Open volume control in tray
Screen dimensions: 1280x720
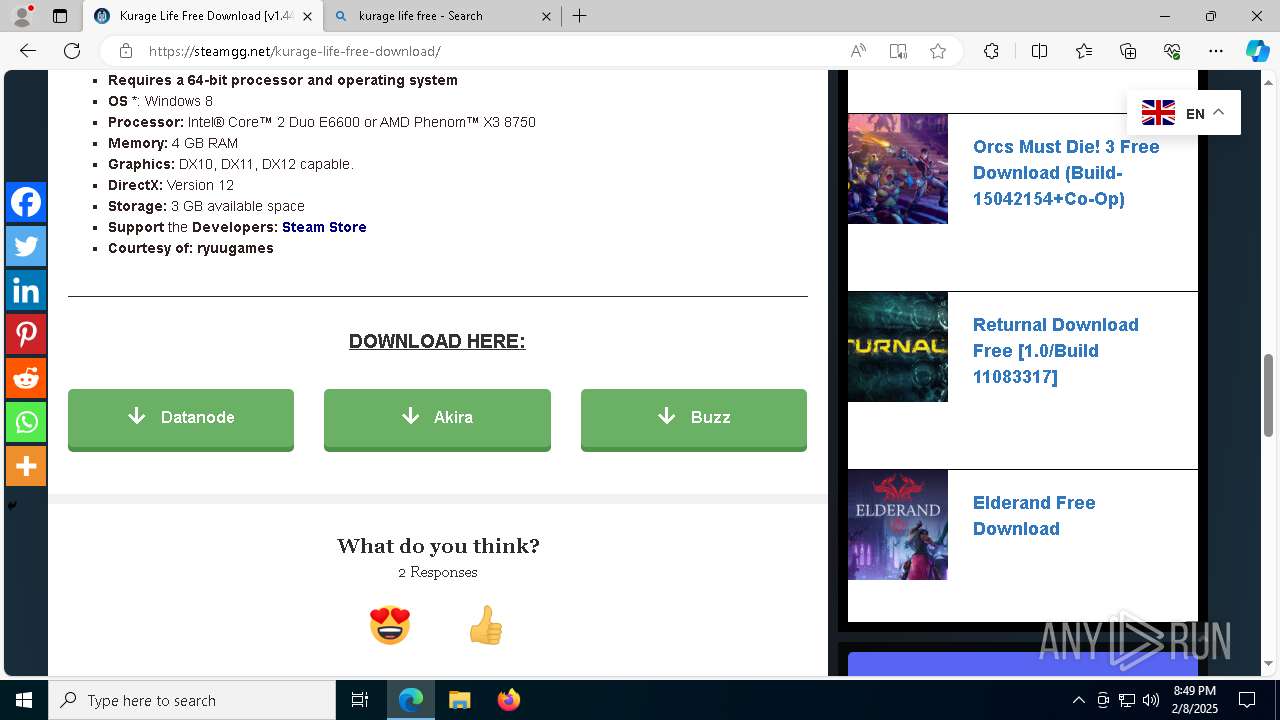coord(1150,700)
